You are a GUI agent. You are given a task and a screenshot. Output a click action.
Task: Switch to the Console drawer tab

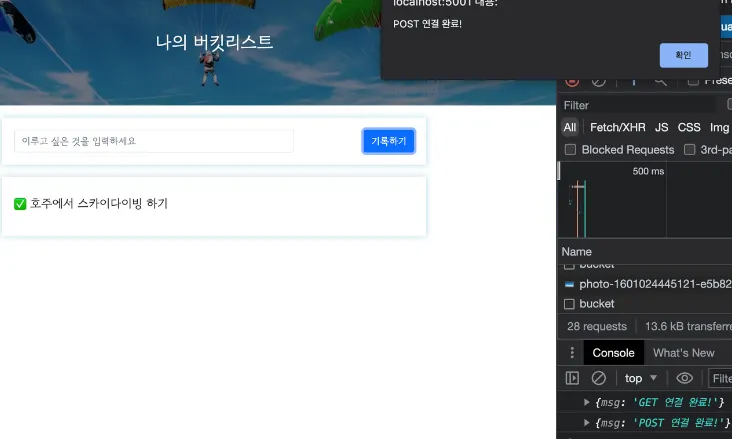(x=613, y=353)
